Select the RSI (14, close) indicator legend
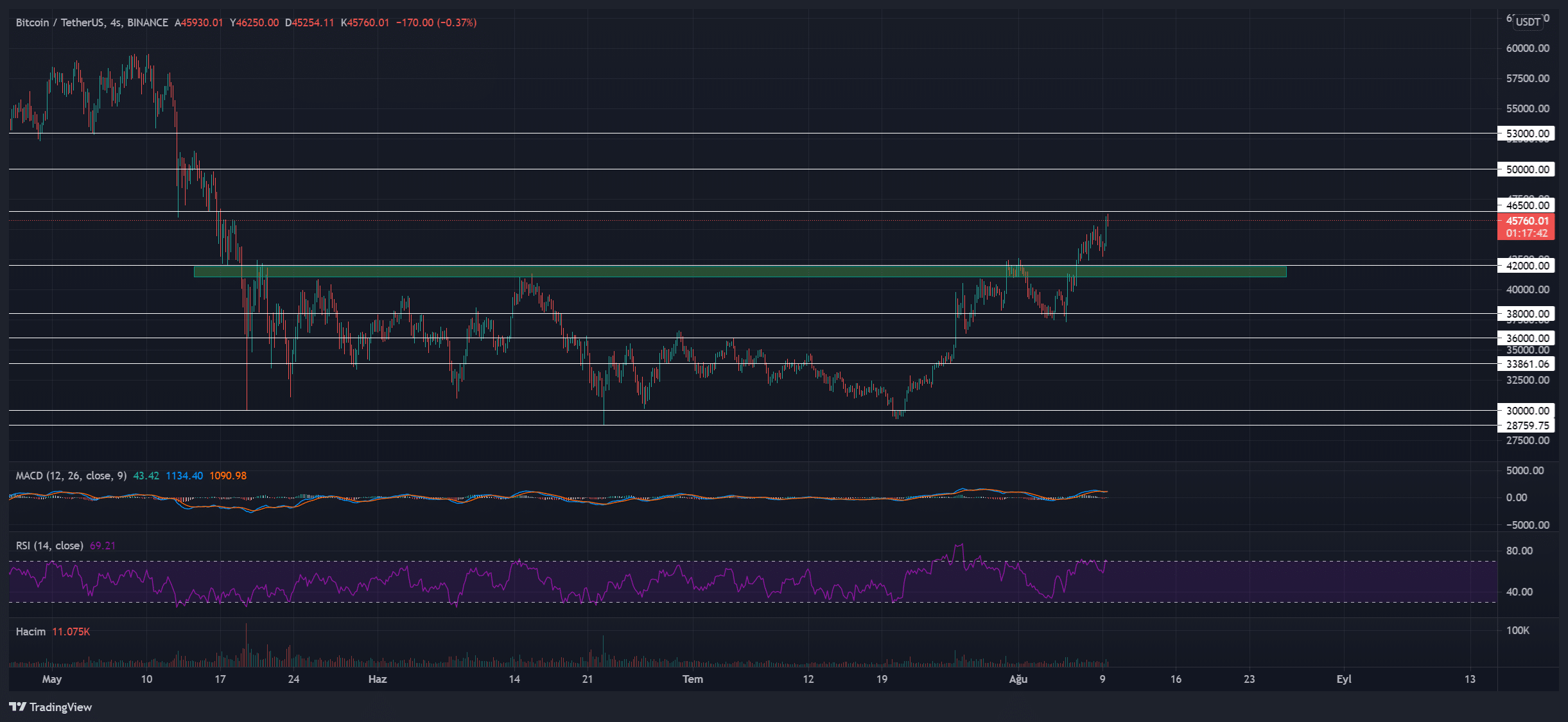The width and height of the screenshot is (1568, 722). point(49,546)
